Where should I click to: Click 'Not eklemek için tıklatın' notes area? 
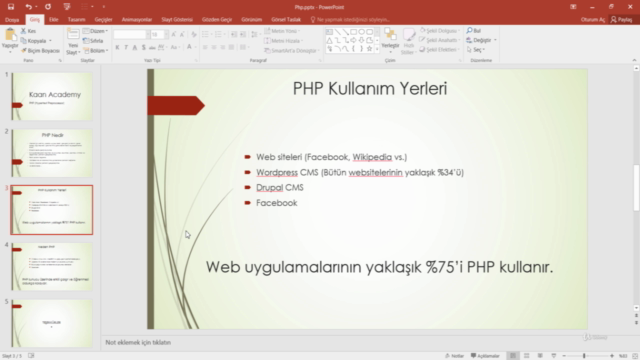coord(138,342)
